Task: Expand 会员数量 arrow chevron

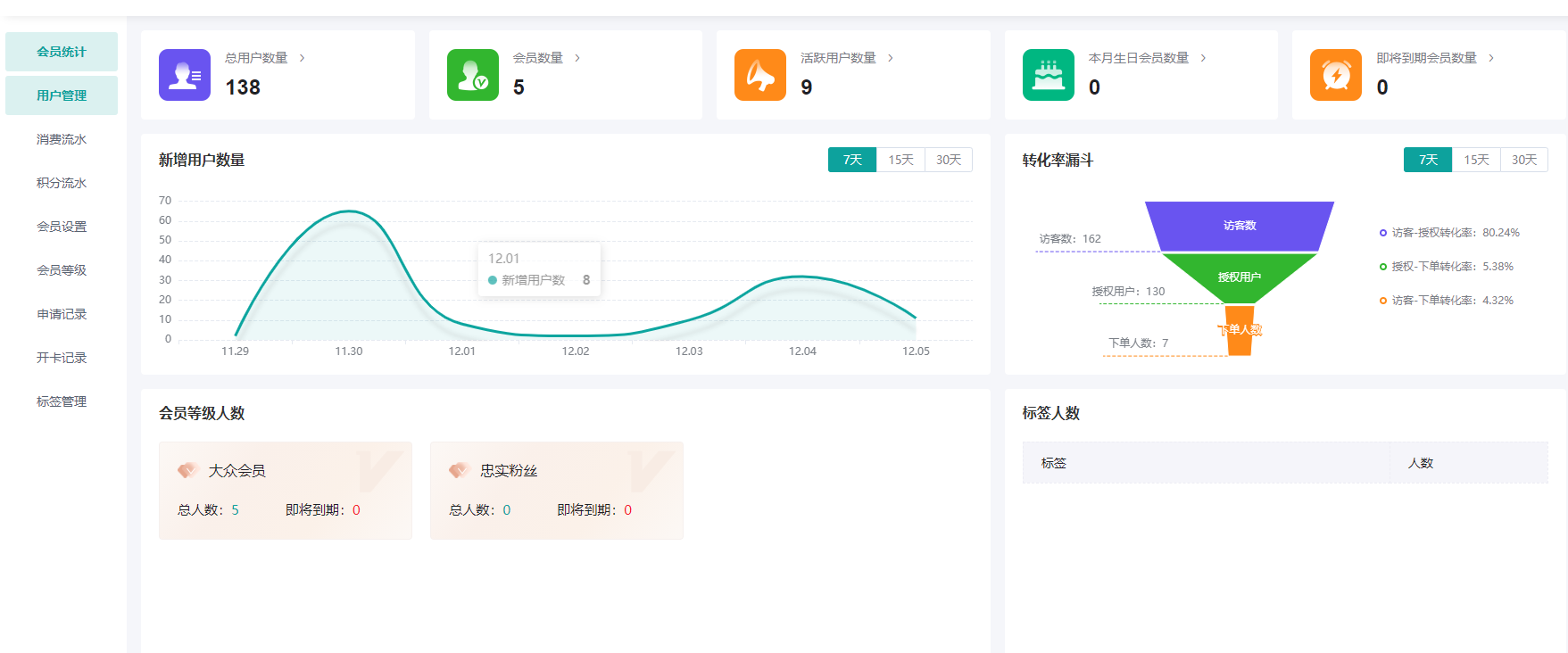Action: tap(577, 58)
